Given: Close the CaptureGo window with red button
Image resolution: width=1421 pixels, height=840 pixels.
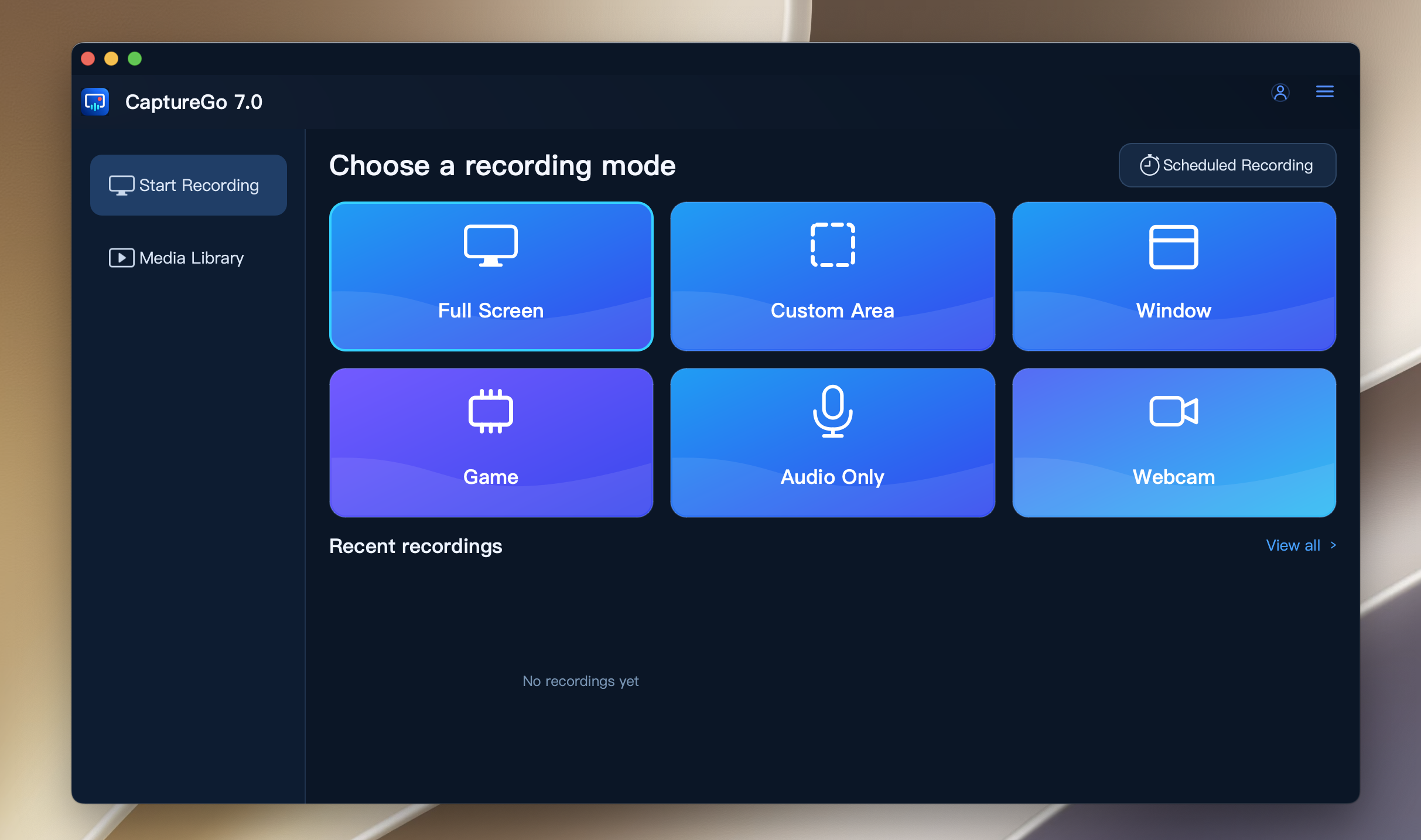Looking at the screenshot, I should tap(88, 59).
